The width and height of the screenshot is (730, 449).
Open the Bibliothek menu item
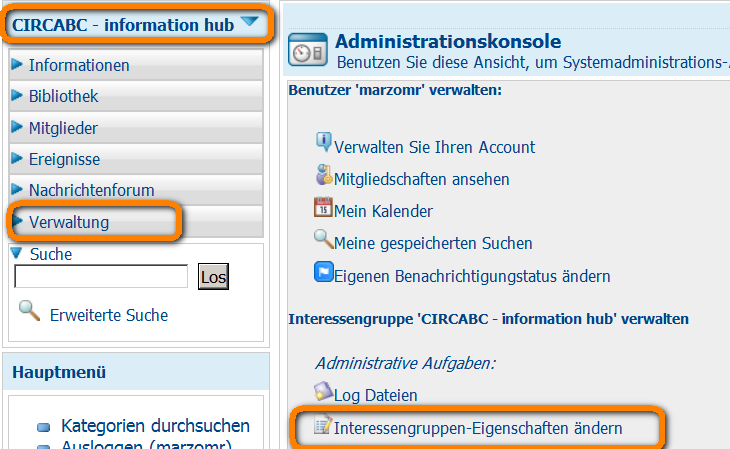(x=63, y=97)
